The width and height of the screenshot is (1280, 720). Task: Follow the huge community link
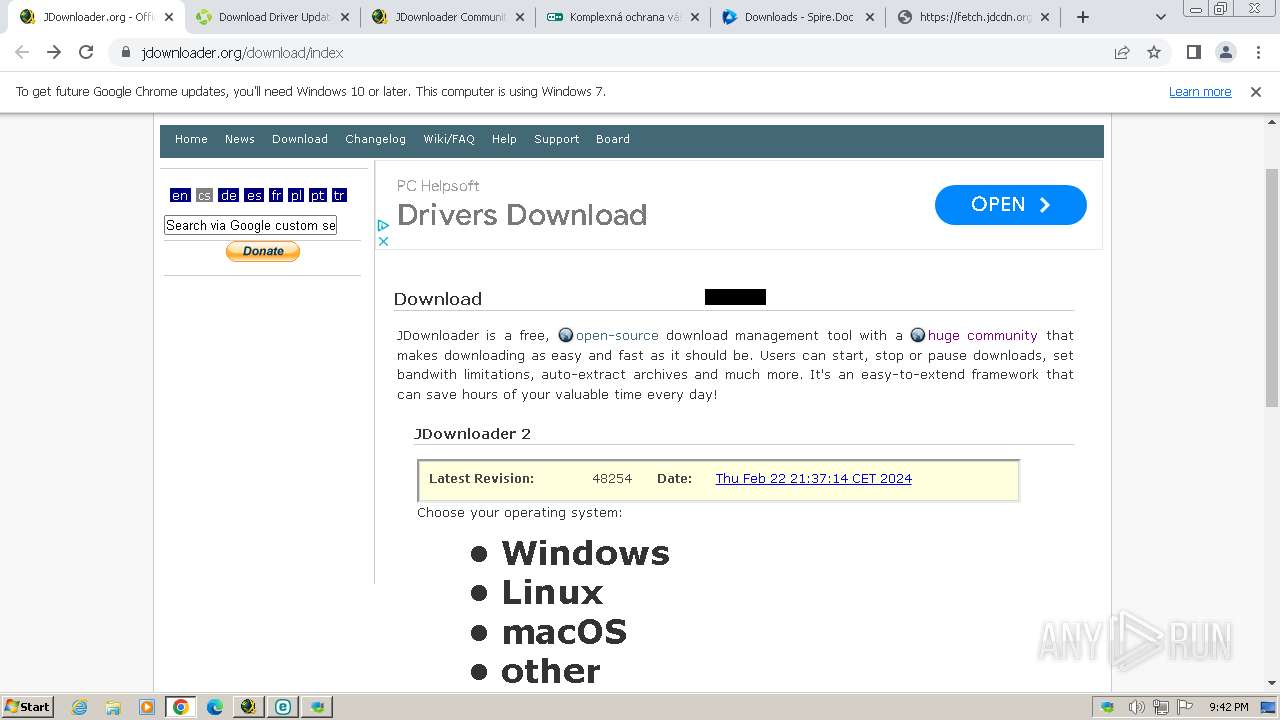[982, 335]
